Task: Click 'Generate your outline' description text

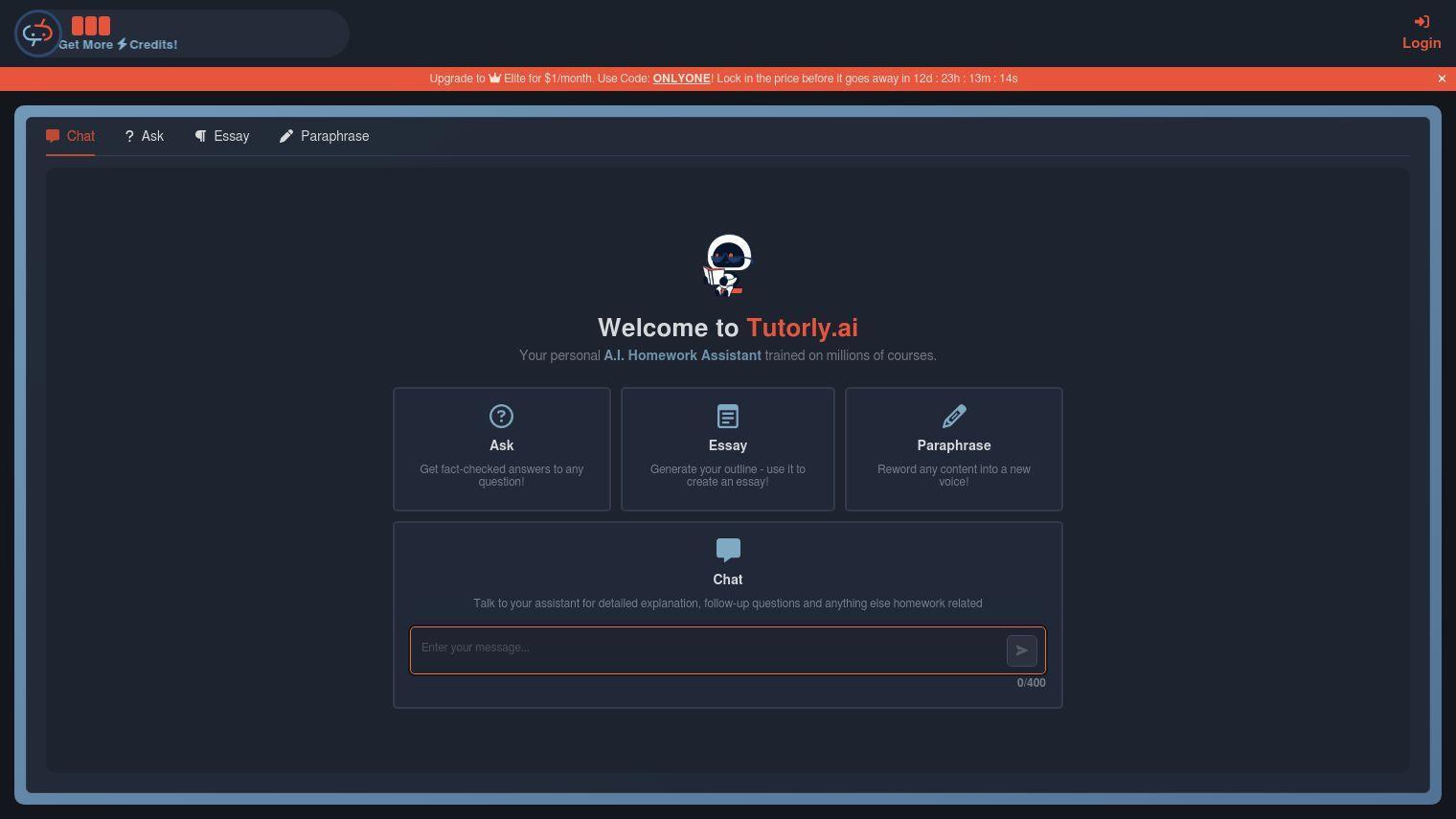Action: [x=728, y=475]
